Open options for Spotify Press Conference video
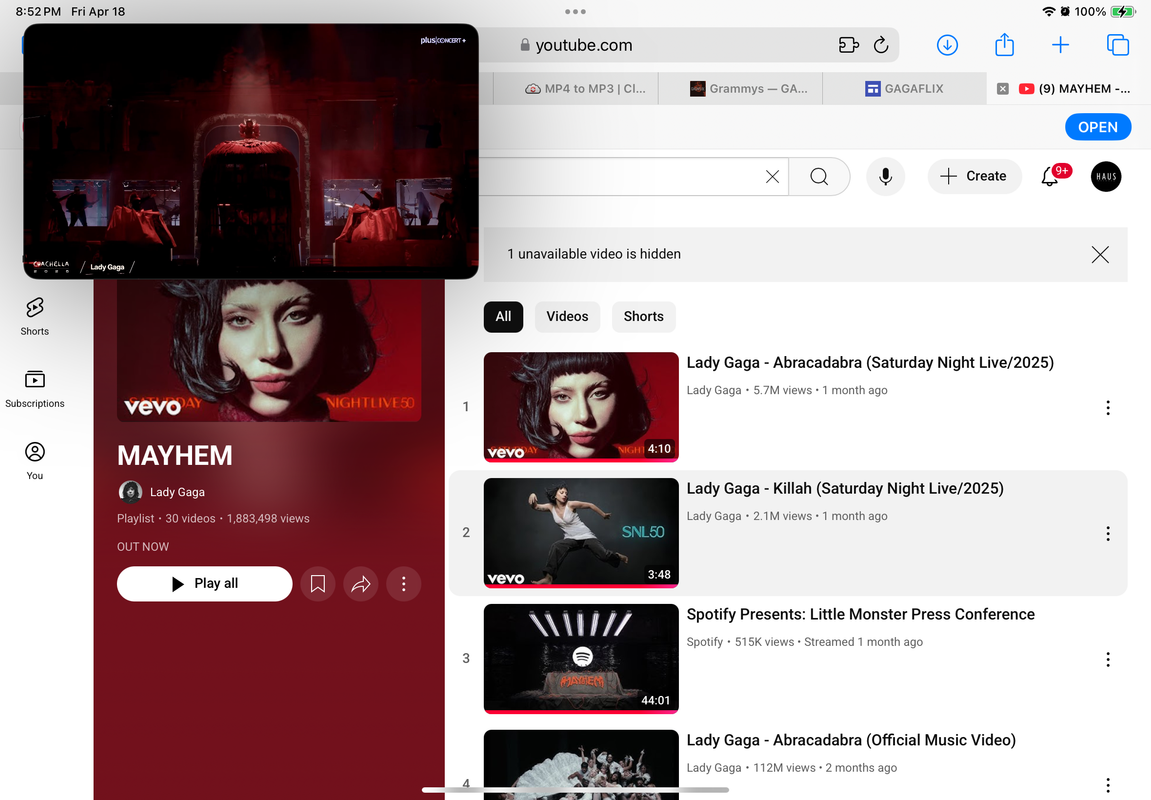Viewport: 1151px width, 800px height. (1108, 659)
